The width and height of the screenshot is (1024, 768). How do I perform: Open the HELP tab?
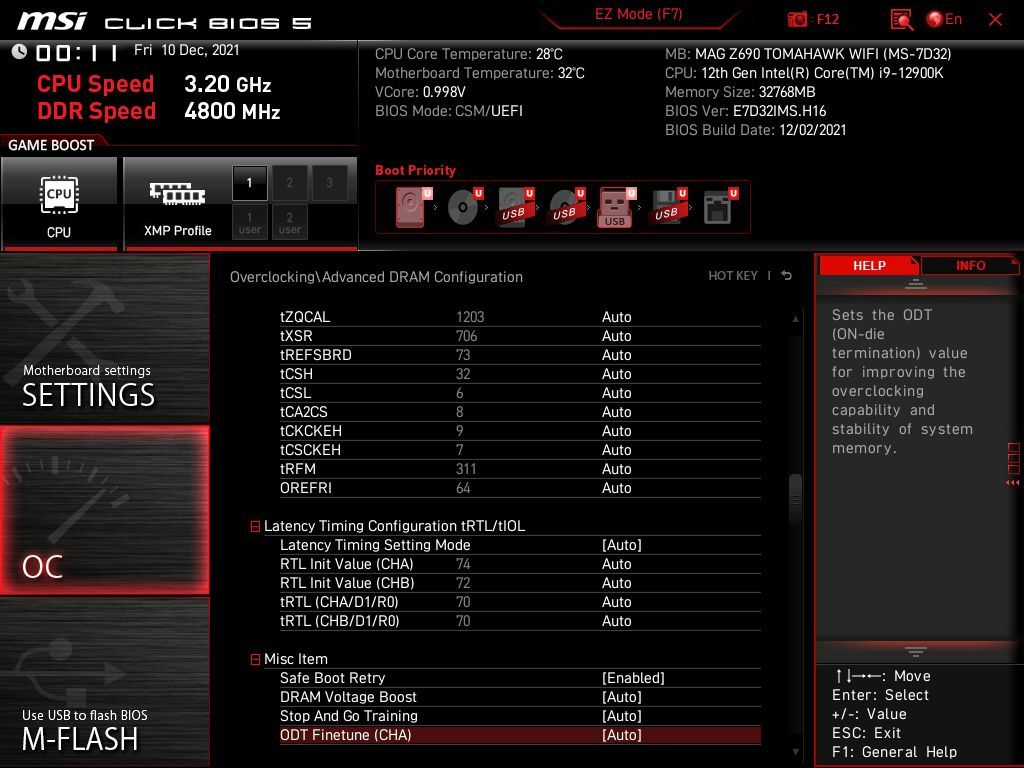[x=869, y=266]
